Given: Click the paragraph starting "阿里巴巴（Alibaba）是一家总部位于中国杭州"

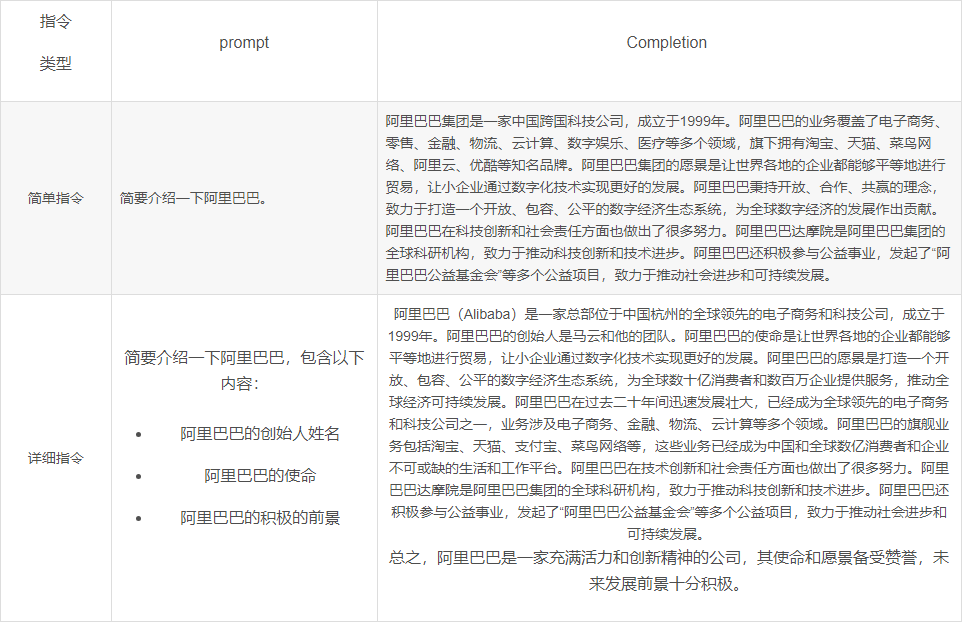Looking at the screenshot, I should pyautogui.click(x=669, y=424).
